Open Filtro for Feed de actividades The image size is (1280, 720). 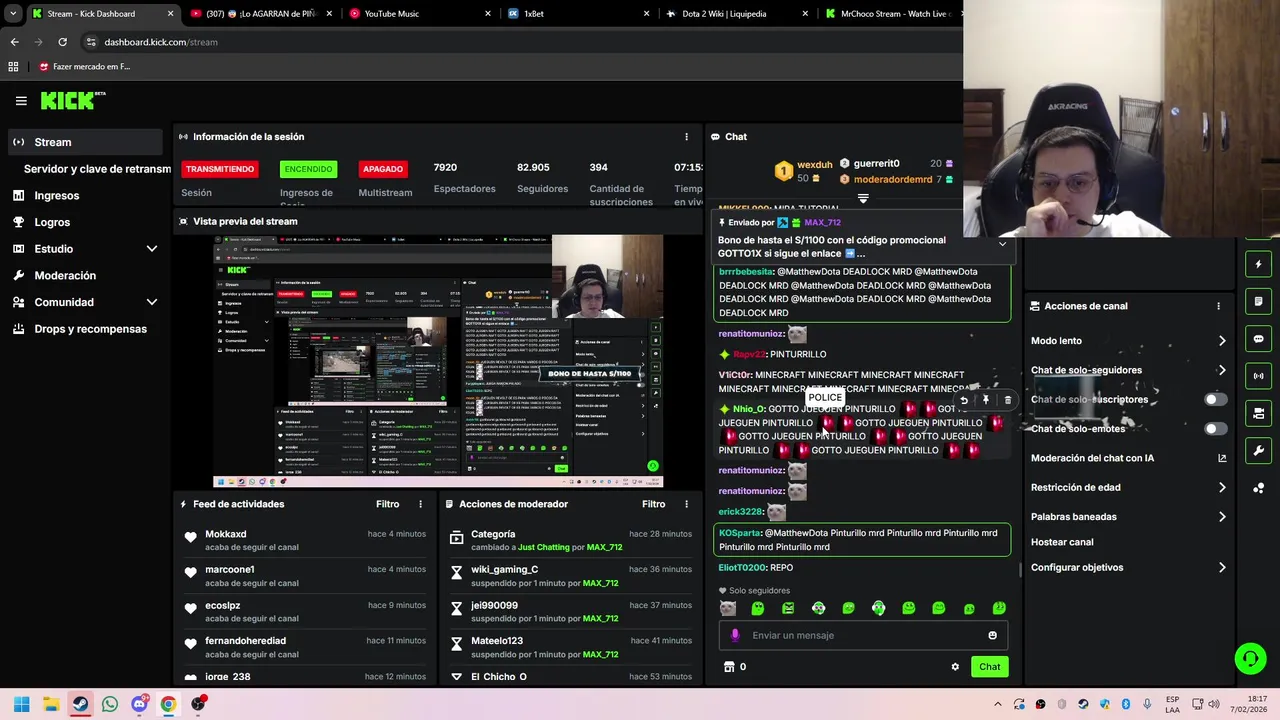click(x=387, y=504)
